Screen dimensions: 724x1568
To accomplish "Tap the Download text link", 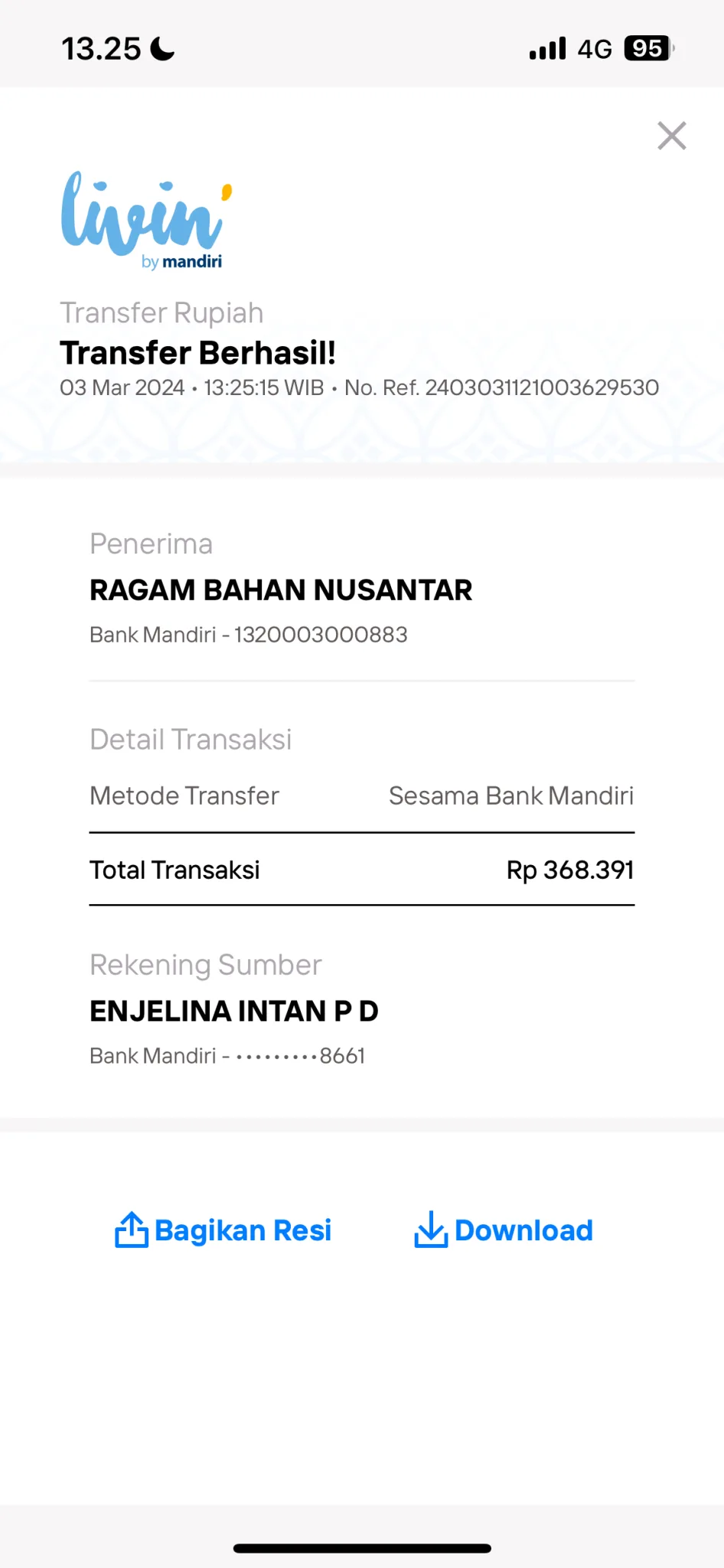I will click(523, 1230).
